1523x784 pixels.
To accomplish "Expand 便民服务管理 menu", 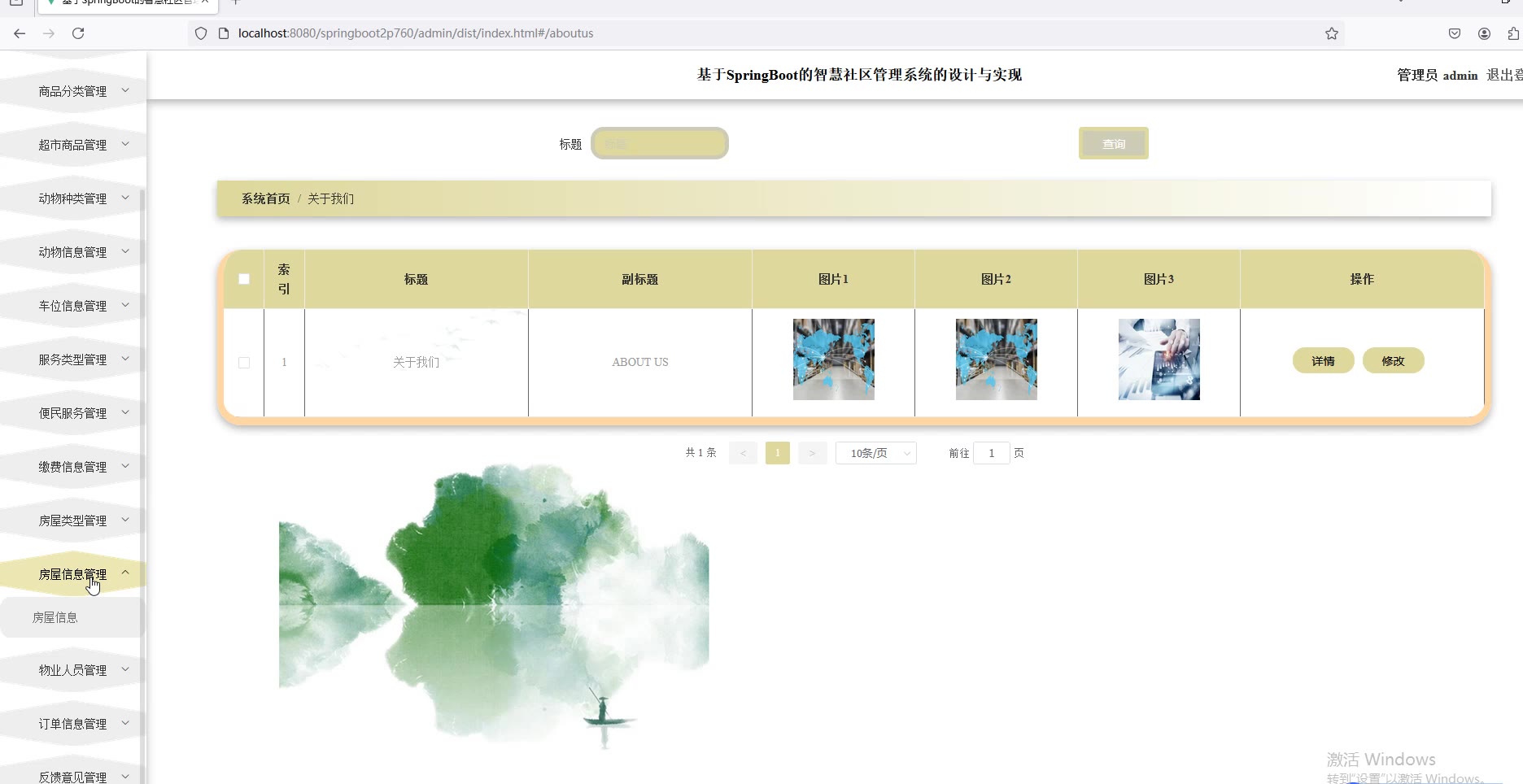I will tap(73, 413).
